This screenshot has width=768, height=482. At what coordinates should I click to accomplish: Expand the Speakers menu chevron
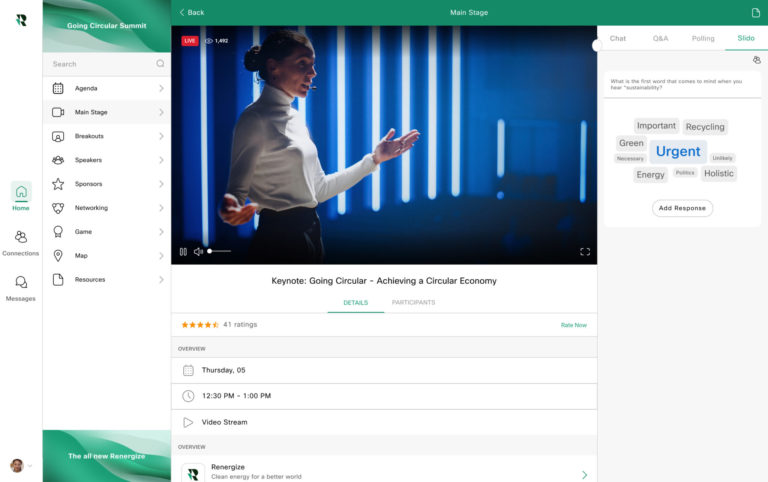point(161,160)
